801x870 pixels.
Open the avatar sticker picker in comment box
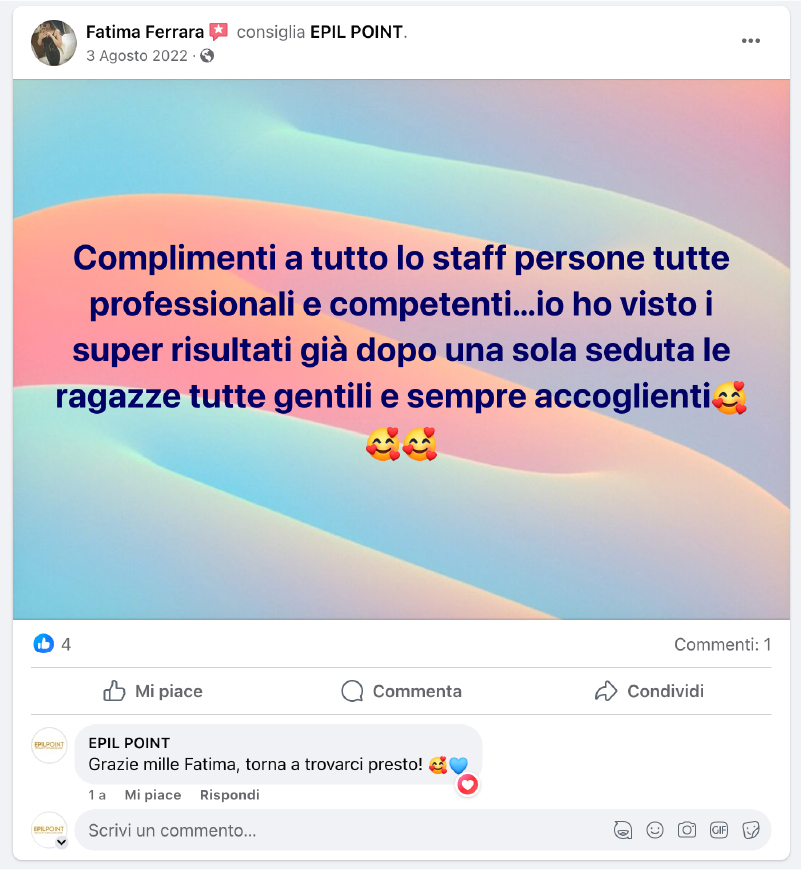tap(623, 830)
